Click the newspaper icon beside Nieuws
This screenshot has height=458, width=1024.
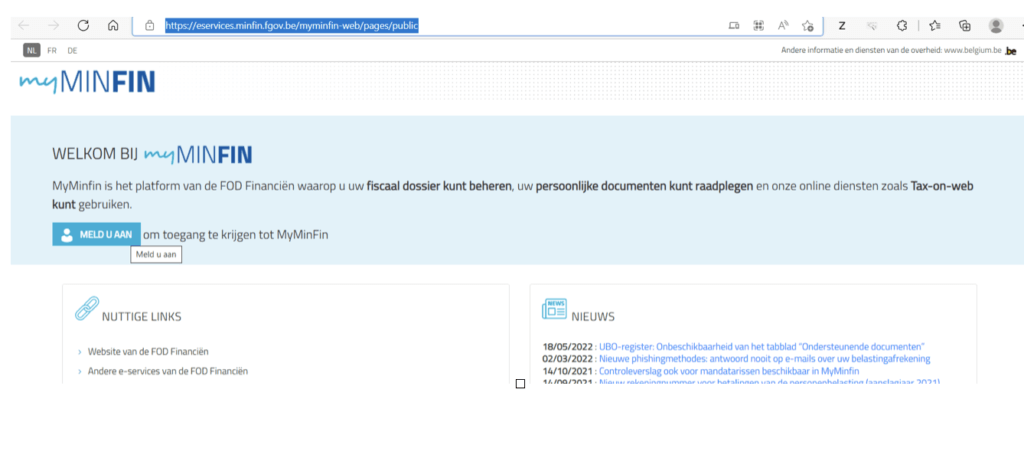tap(554, 309)
